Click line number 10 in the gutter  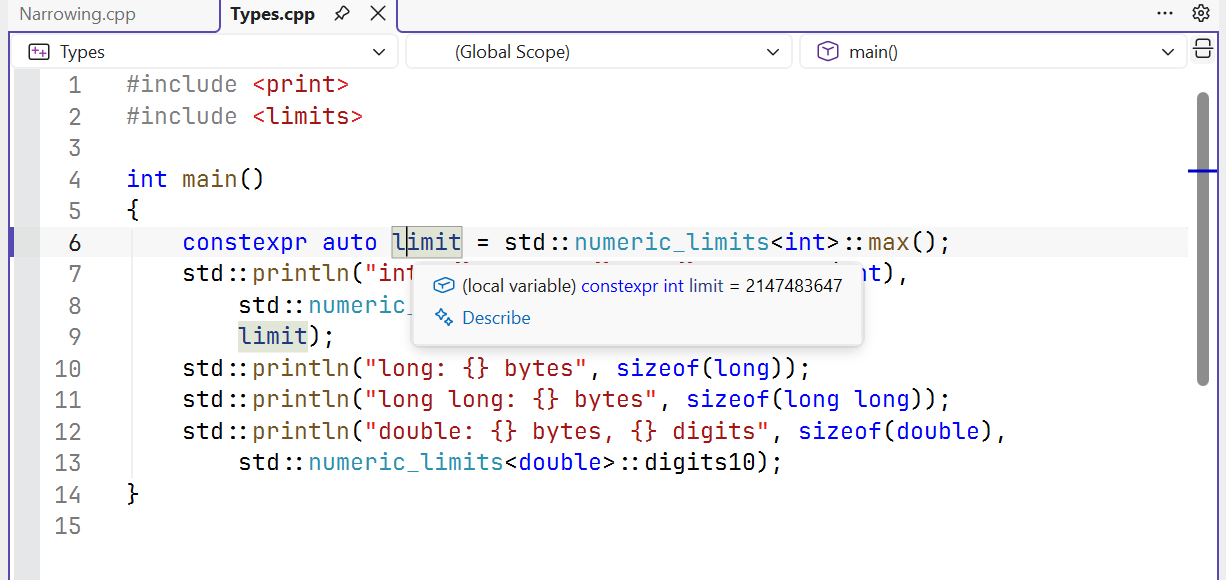pos(68,368)
